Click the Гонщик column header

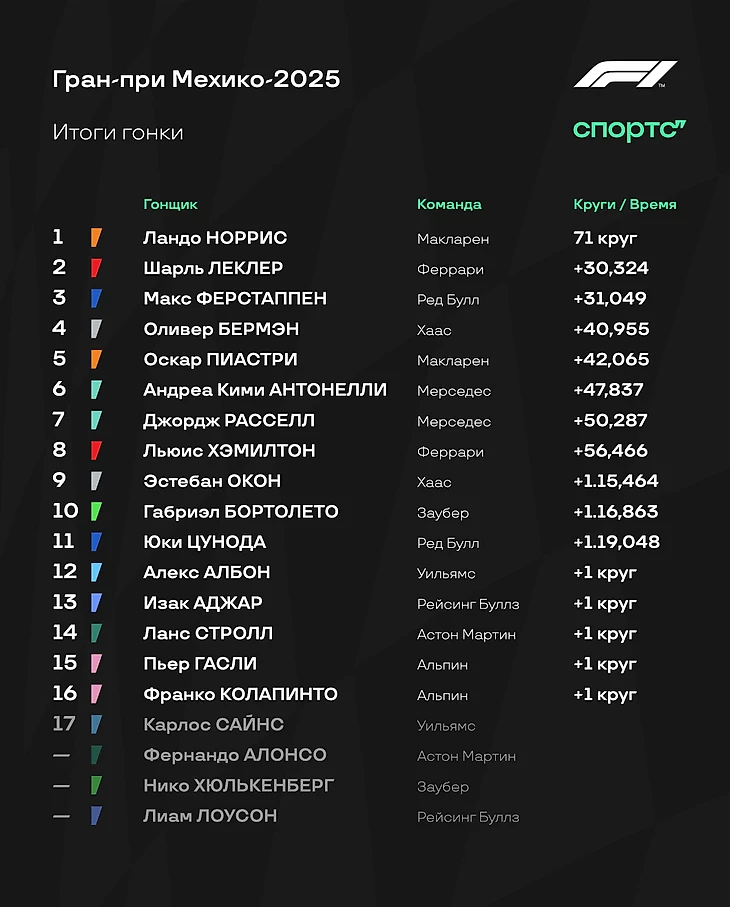coord(170,204)
